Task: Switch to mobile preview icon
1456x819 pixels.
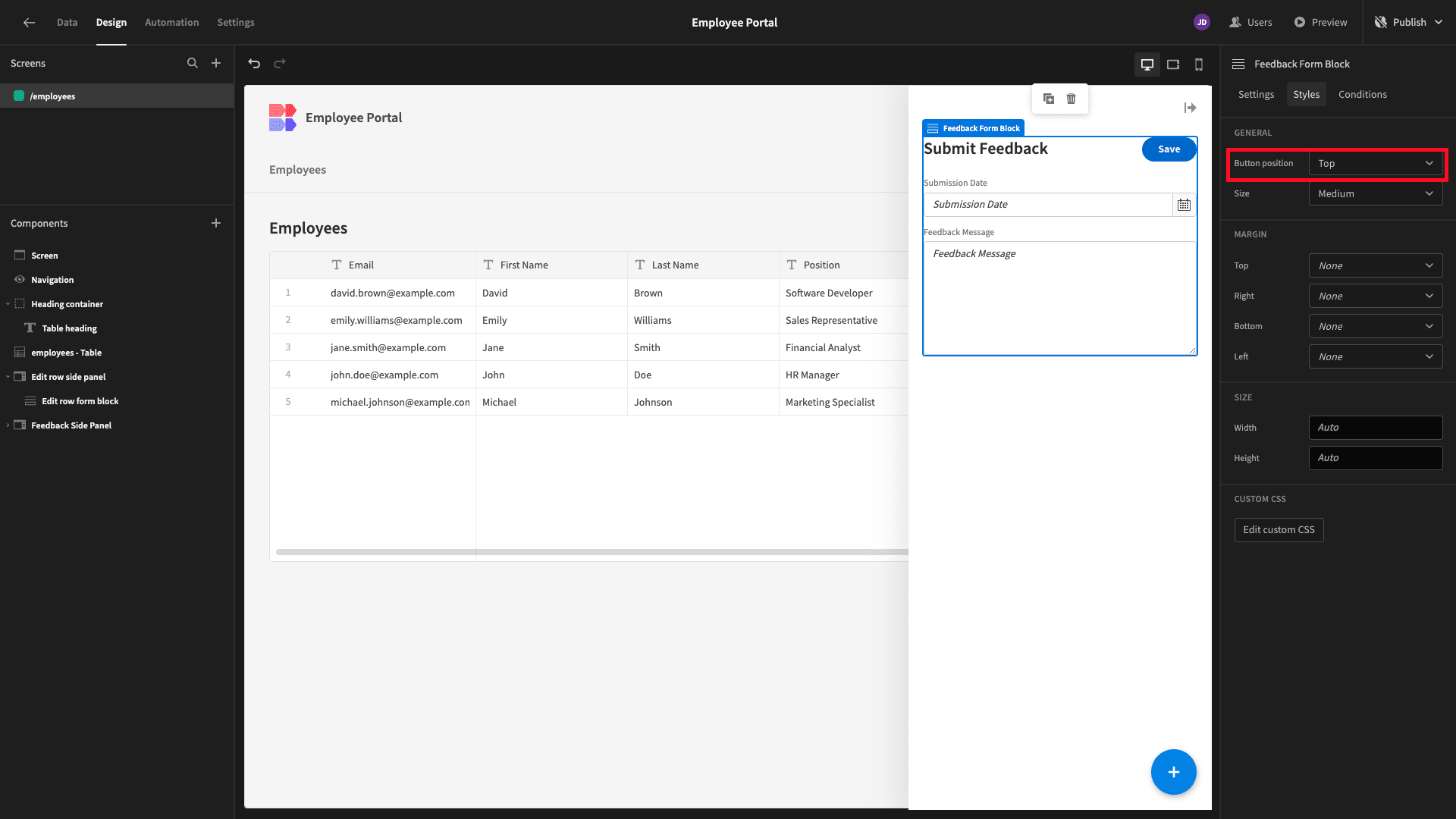Action: 1199,64
